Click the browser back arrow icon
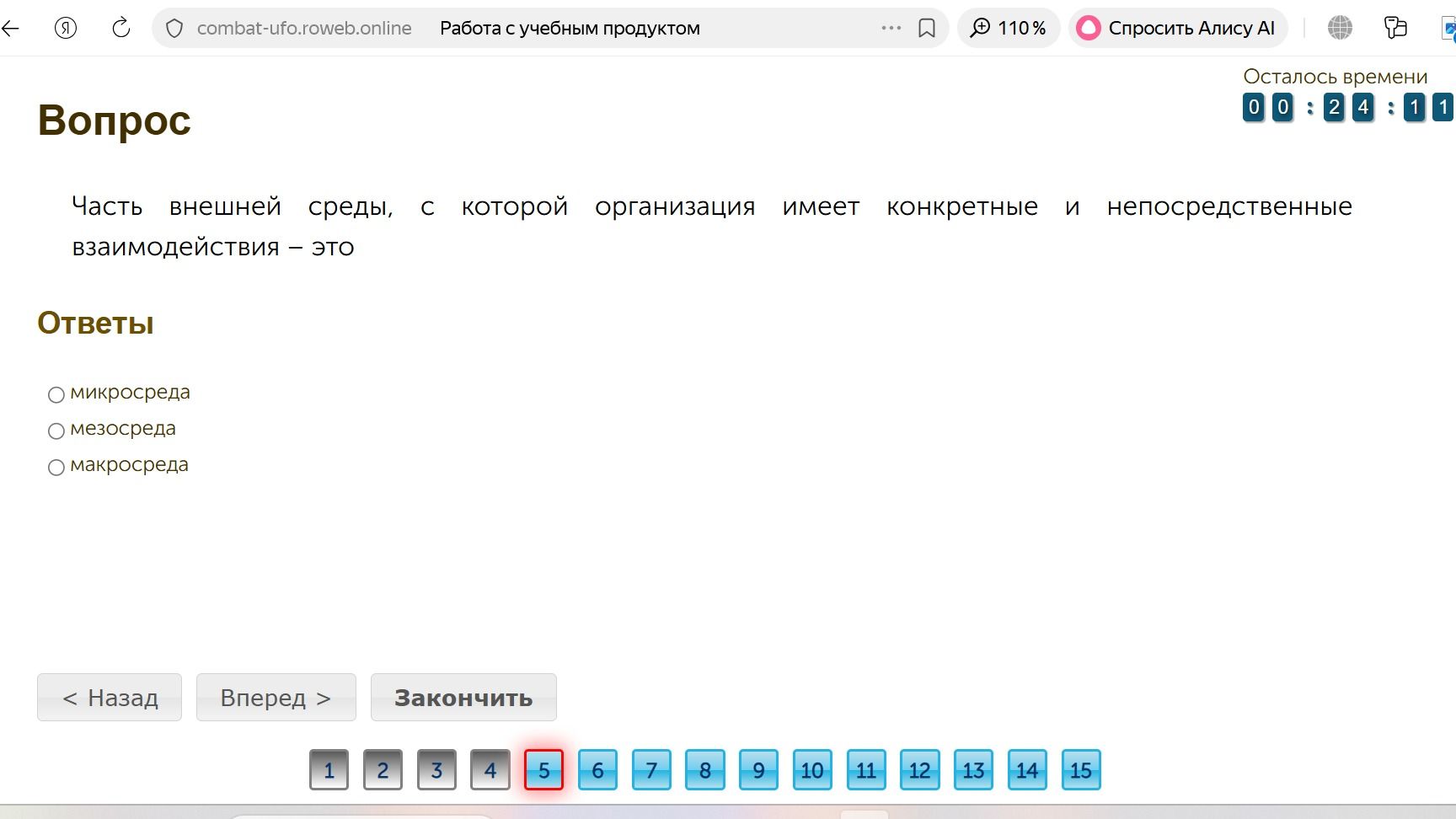 click(10, 28)
